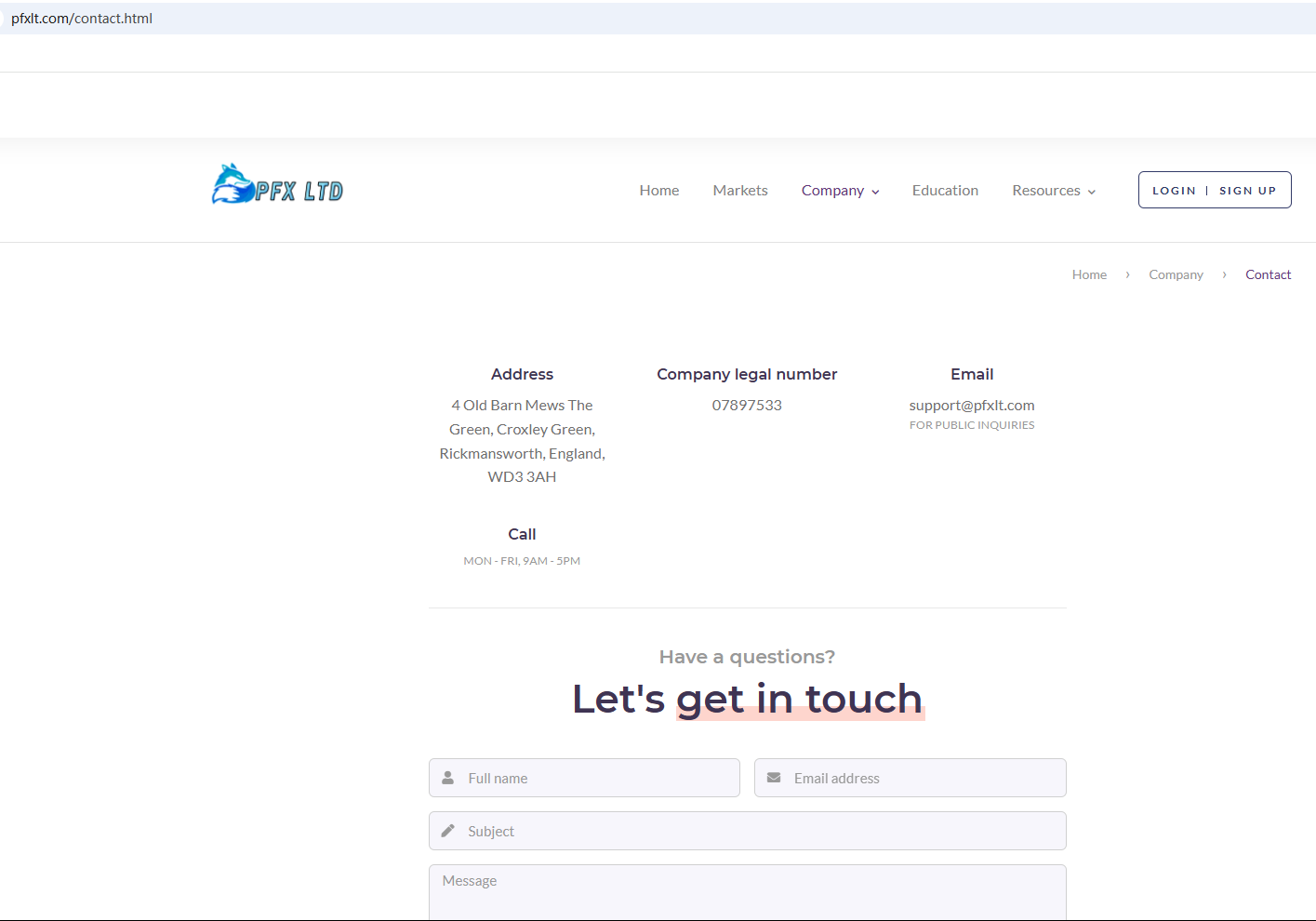Viewport: 1316px width, 921px height.
Task: Click the FOR PUBLIC INQUIRIES label
Action: point(972,425)
